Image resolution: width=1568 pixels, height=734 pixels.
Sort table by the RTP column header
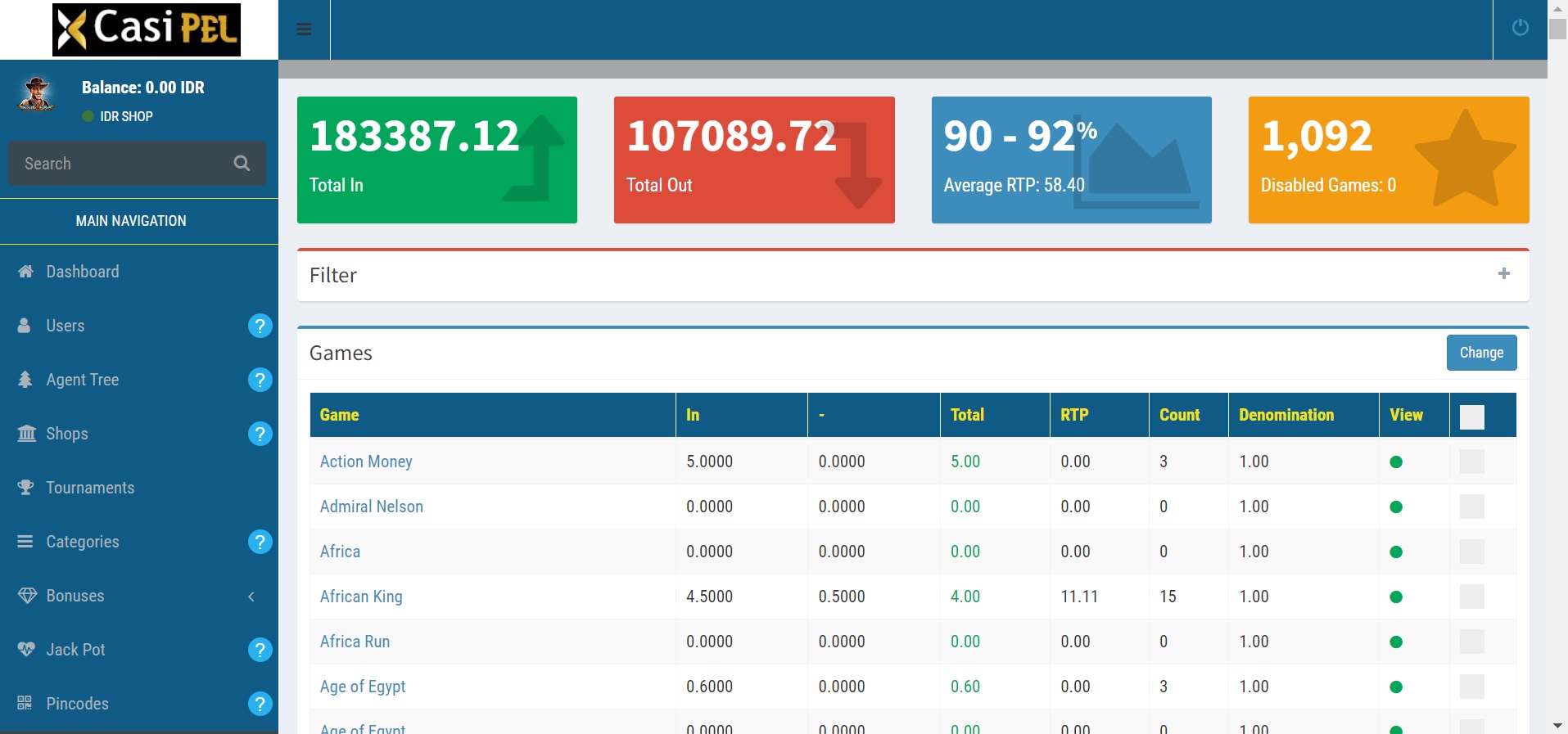click(x=1074, y=415)
